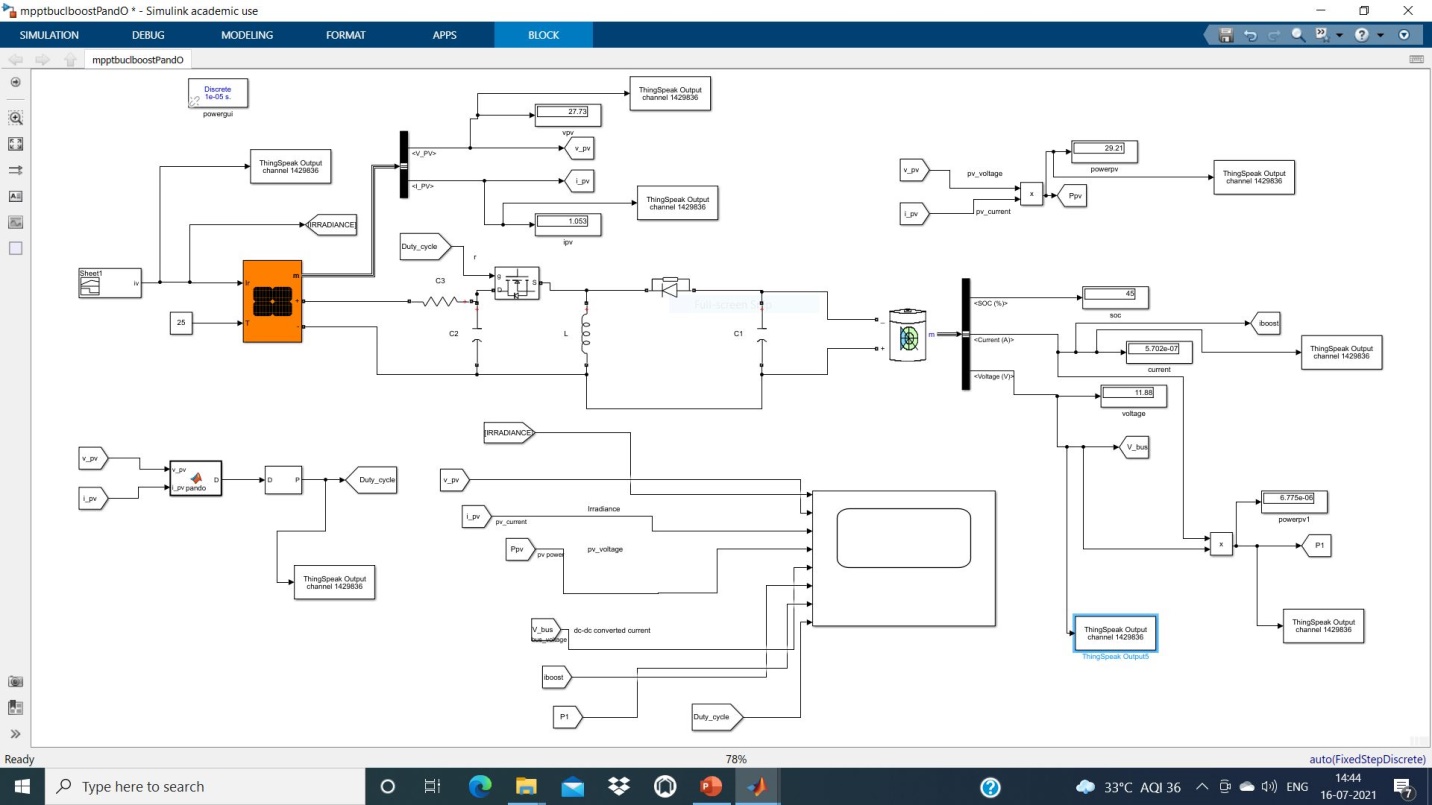Switch to the MODELING tab
The width and height of the screenshot is (1432, 805).
[247, 35]
